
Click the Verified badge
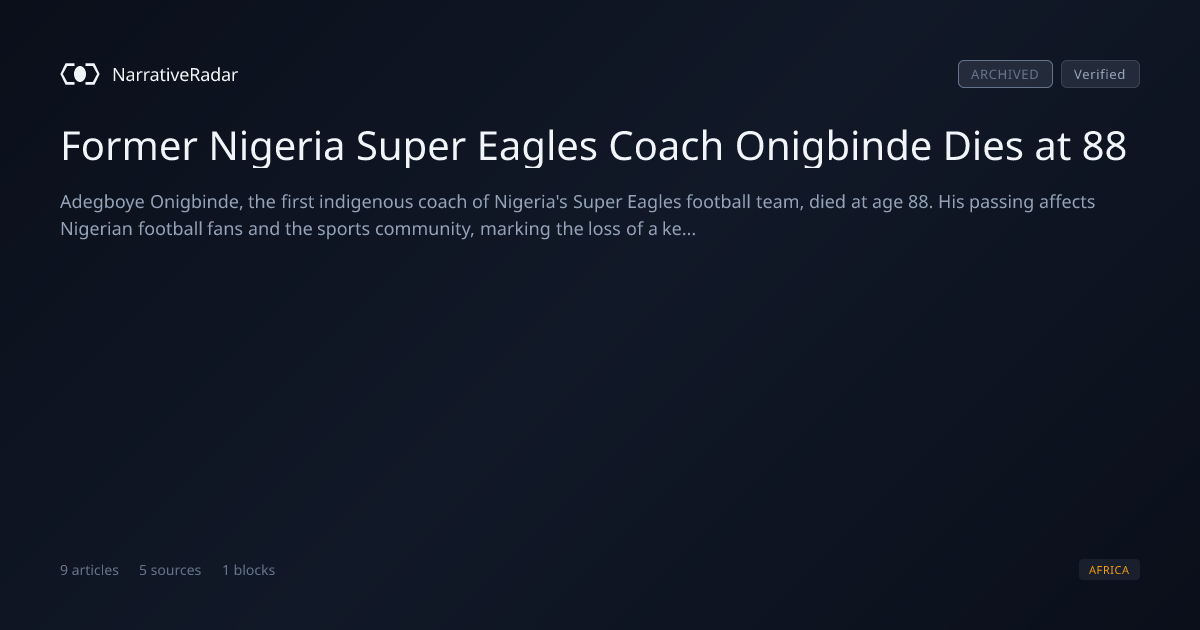click(1100, 74)
